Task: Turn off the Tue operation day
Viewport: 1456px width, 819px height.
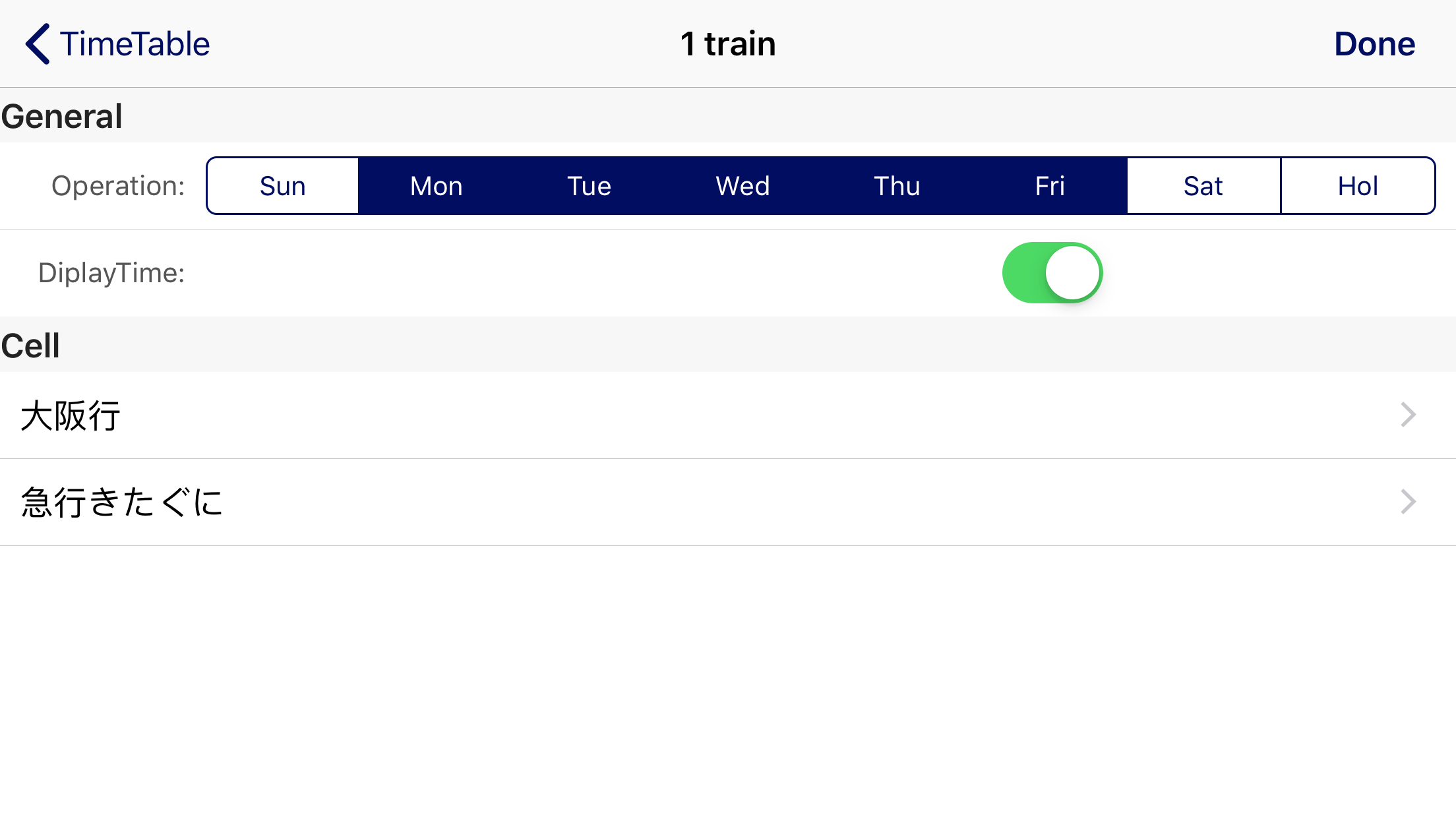Action: [590, 186]
